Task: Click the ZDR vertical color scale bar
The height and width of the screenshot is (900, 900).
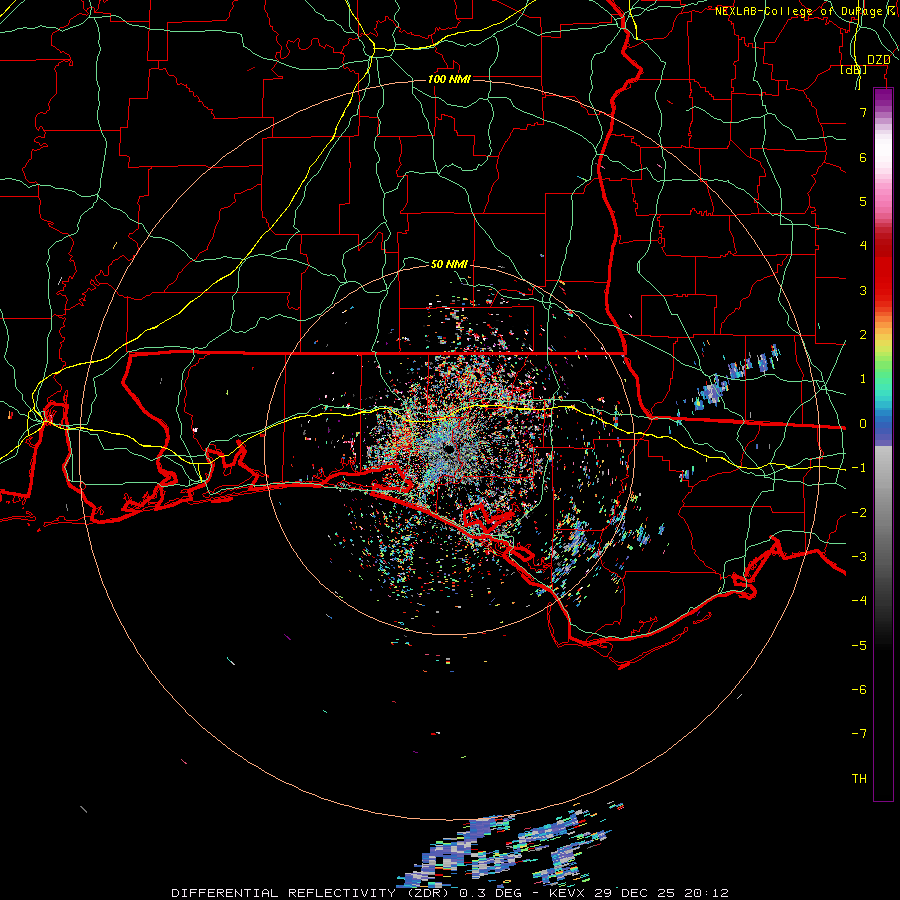Action: [883, 445]
